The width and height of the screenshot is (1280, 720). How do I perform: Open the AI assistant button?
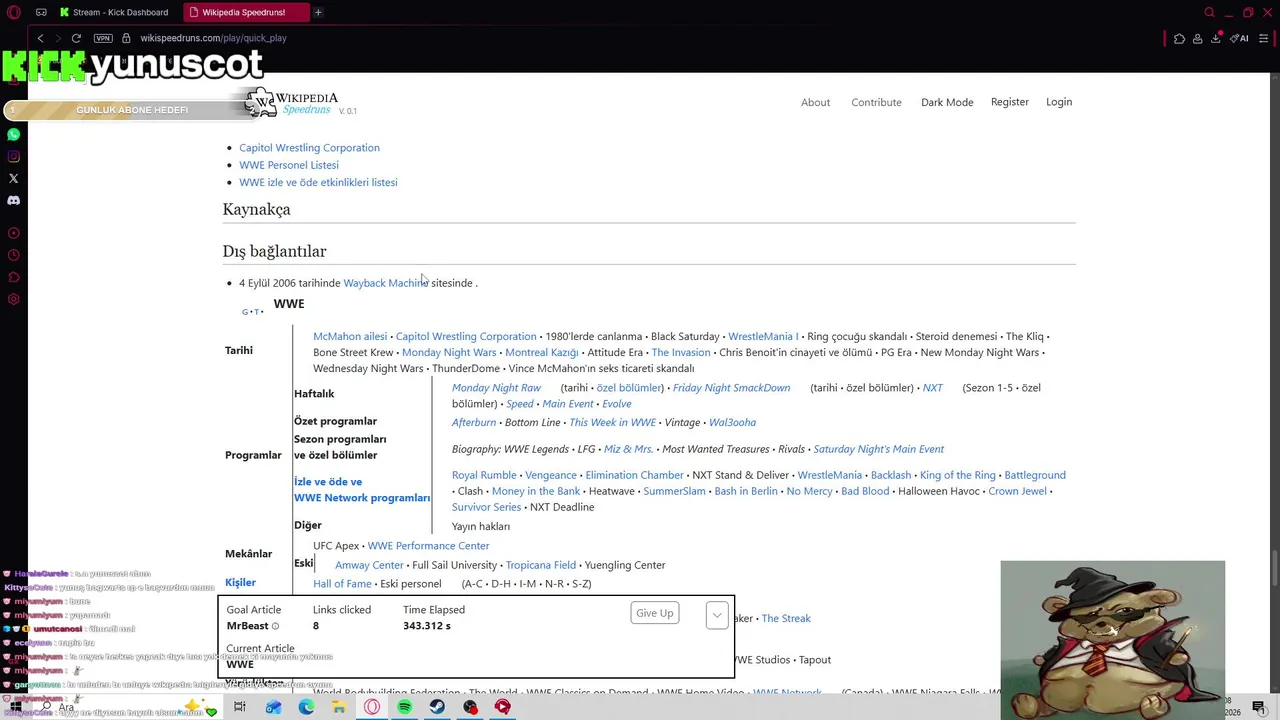[x=1239, y=38]
